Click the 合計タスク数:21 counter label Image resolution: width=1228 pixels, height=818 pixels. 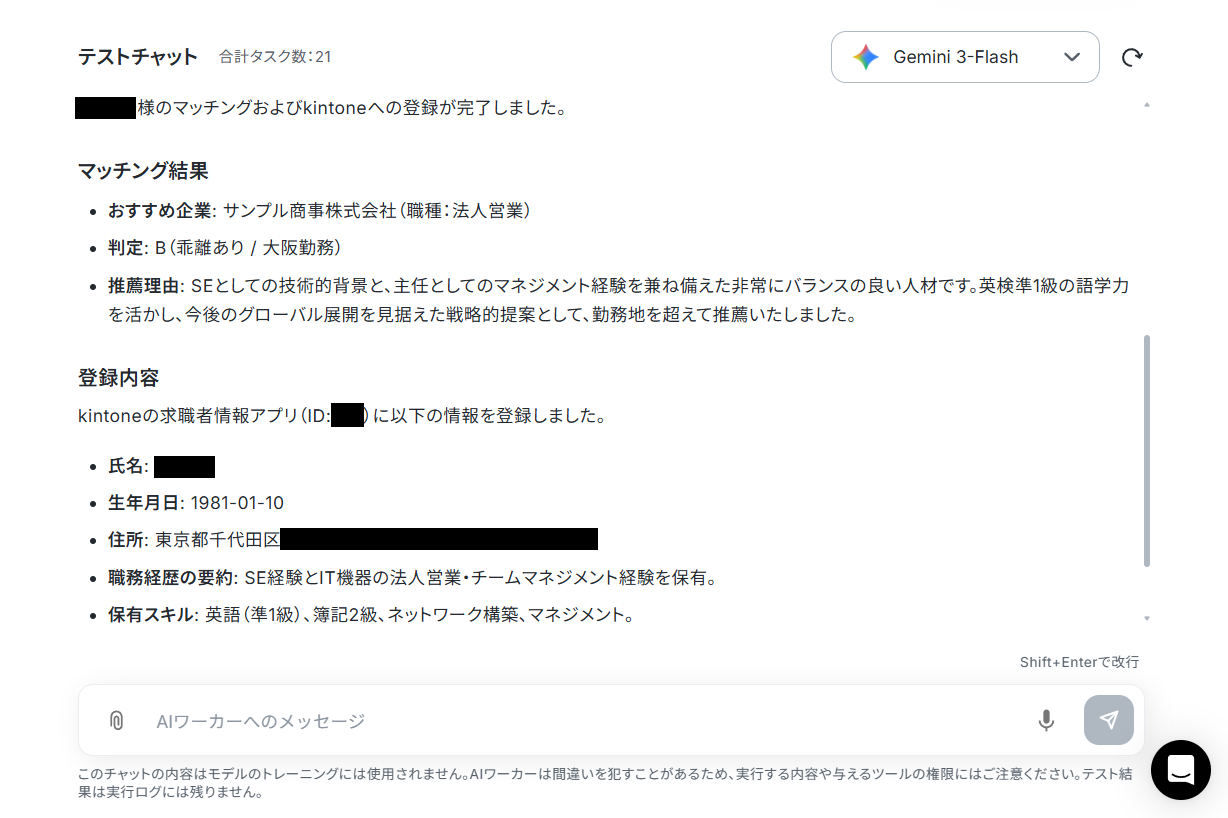pyautogui.click(x=275, y=57)
